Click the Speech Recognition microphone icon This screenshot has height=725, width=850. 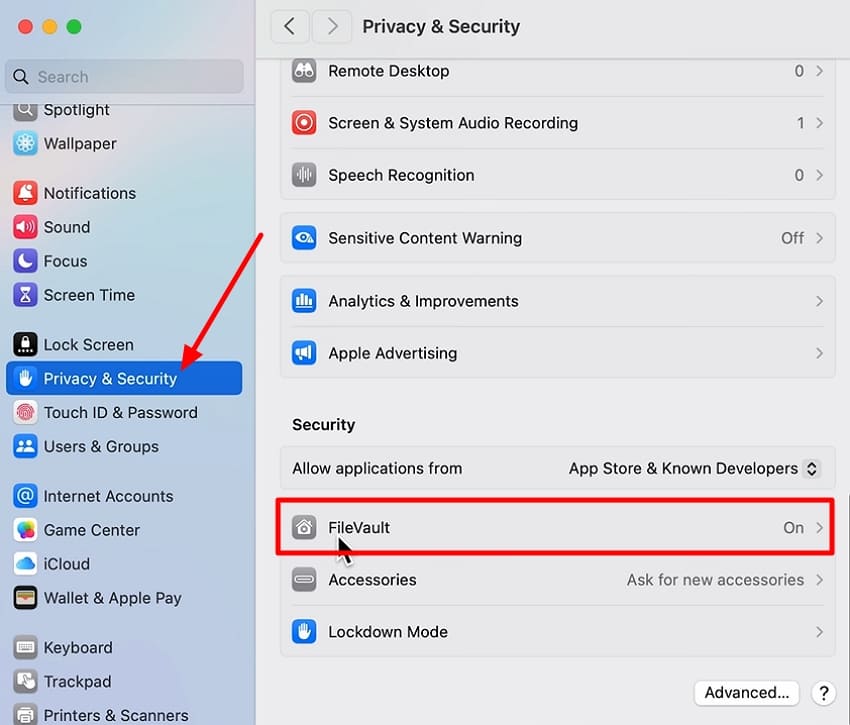coord(304,174)
